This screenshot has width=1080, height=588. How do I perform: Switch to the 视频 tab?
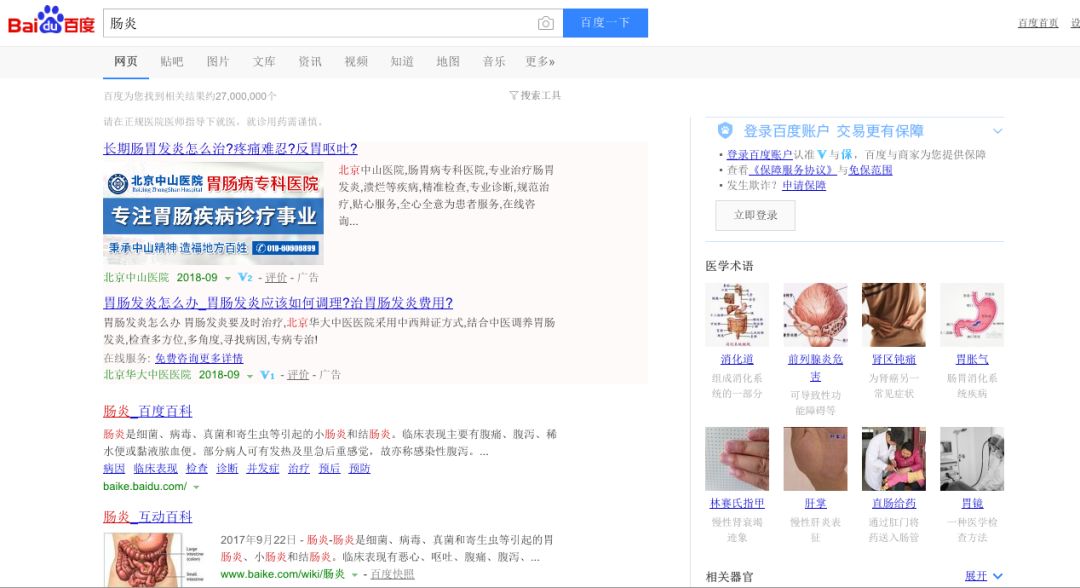tap(356, 60)
